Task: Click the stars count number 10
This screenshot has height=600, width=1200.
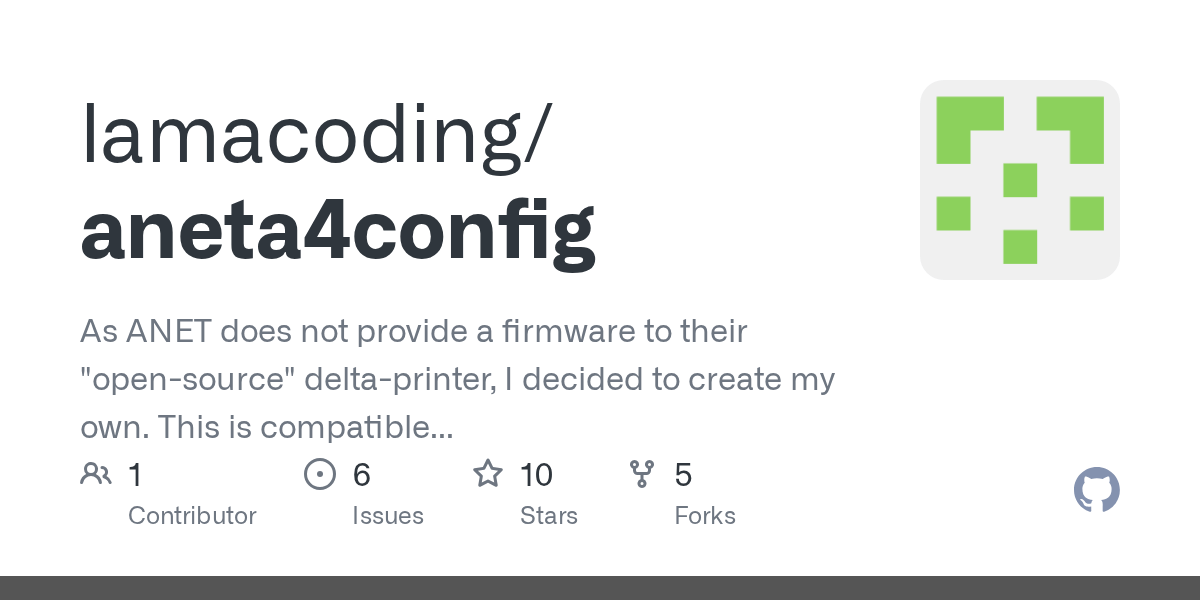Action: (536, 475)
